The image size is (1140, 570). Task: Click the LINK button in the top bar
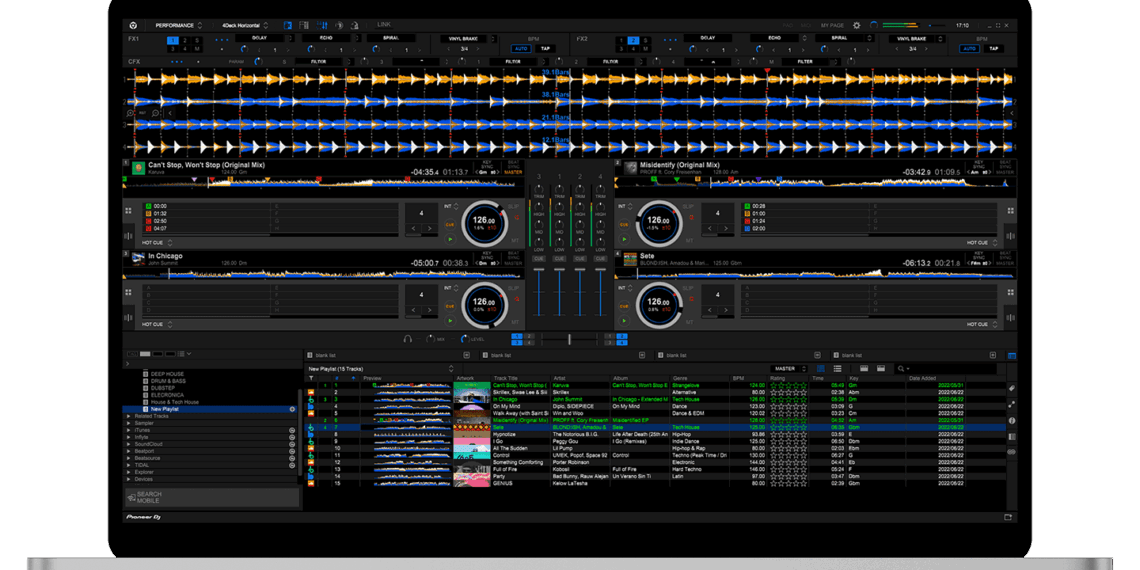point(384,24)
